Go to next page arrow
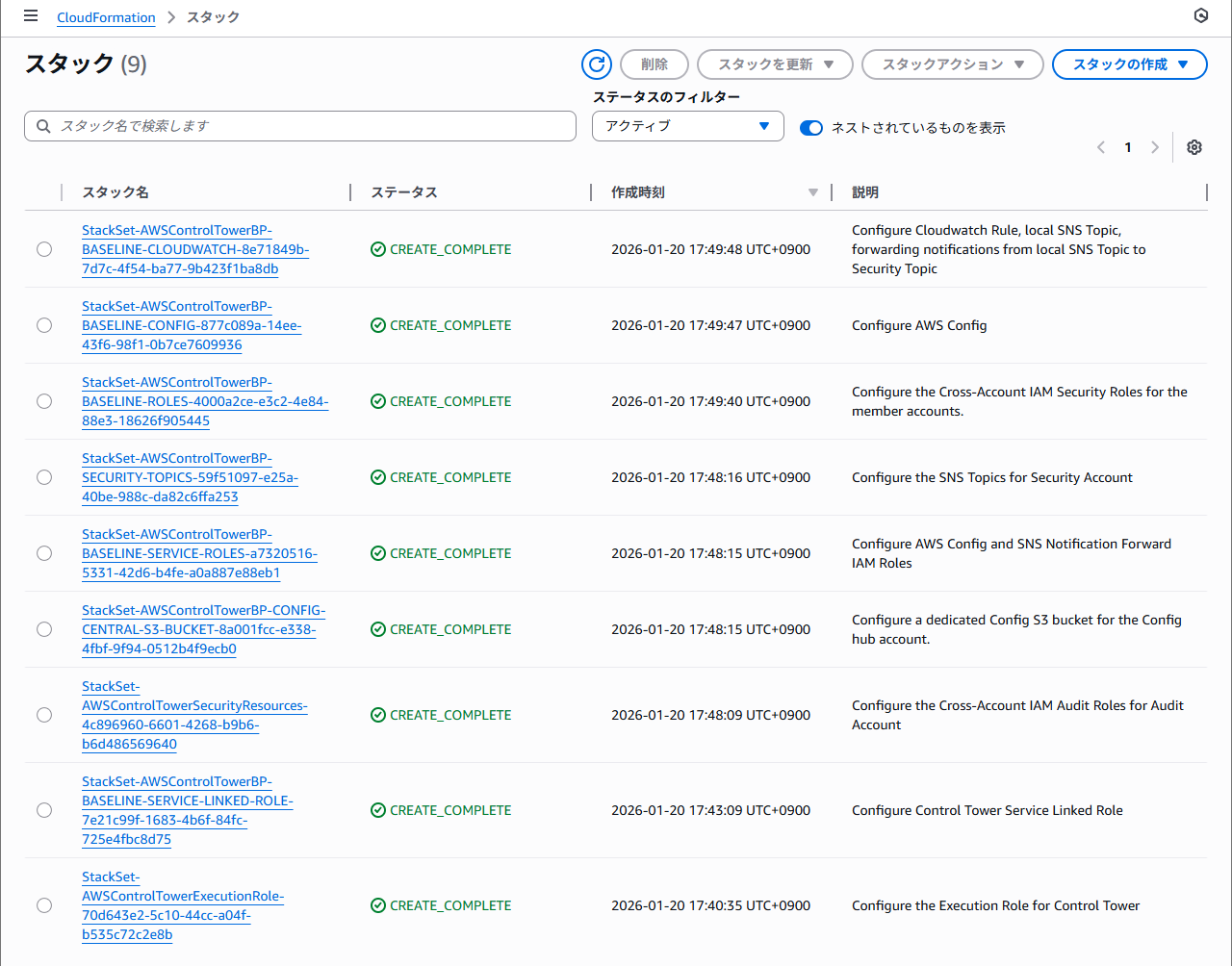Screen dimensions: 1232x966 [1155, 147]
